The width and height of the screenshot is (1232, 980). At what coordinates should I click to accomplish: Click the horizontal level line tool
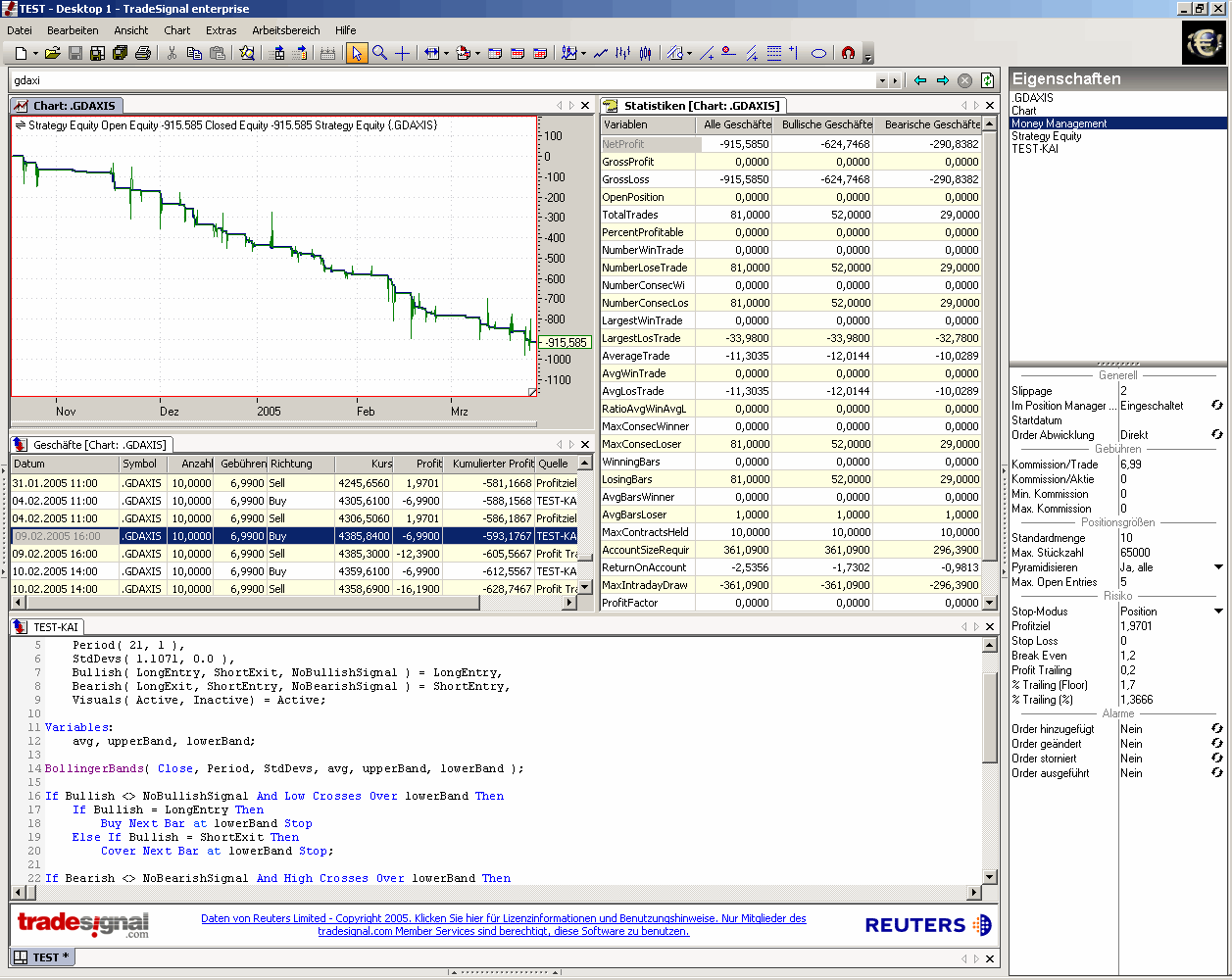coord(728,53)
